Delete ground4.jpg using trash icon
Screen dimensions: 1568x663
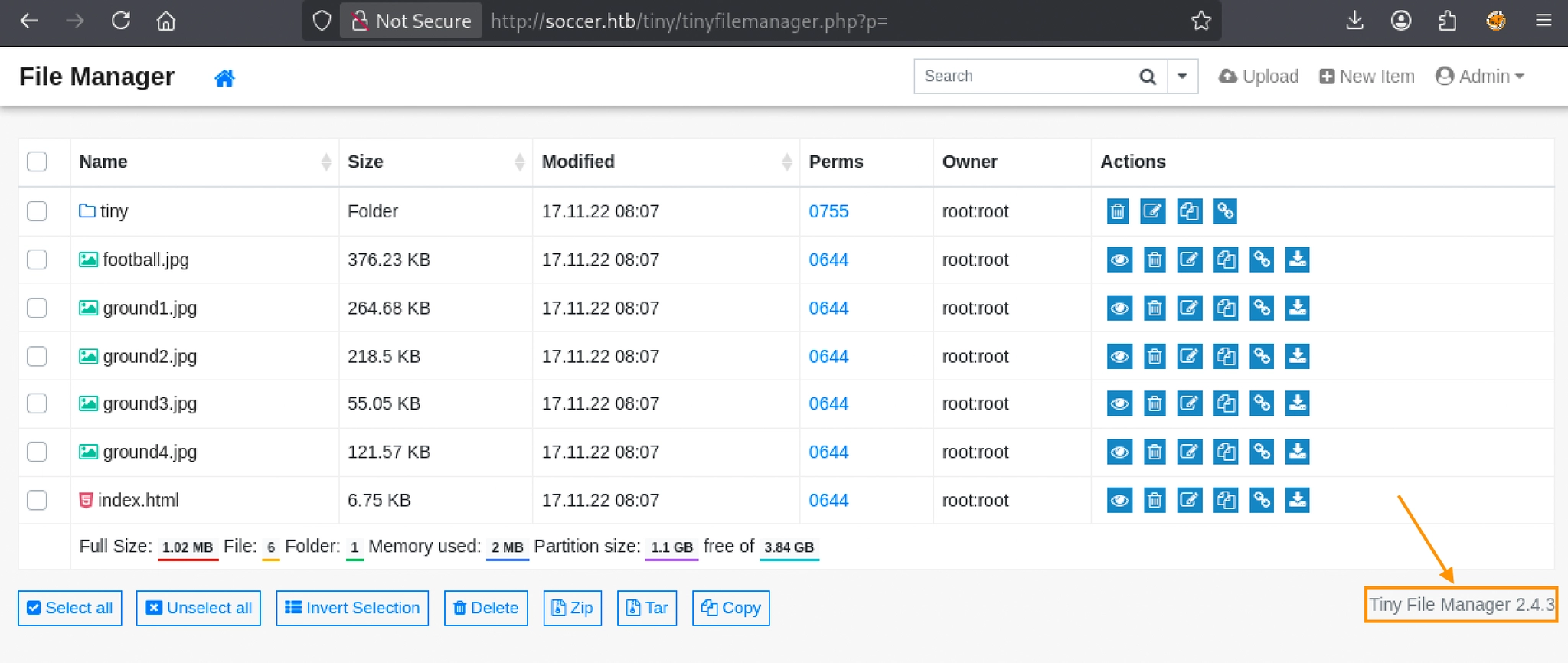tap(1155, 452)
